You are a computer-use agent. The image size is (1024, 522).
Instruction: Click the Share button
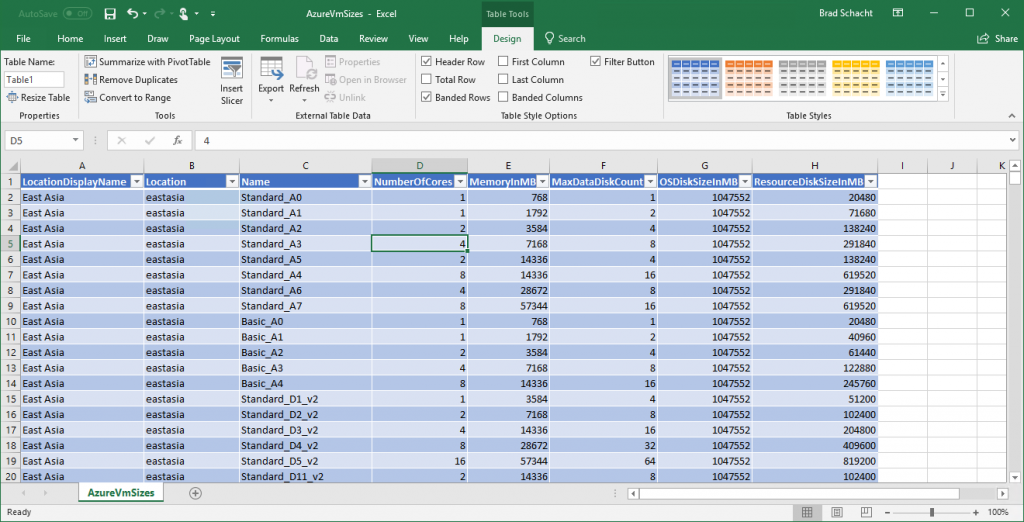pos(998,39)
